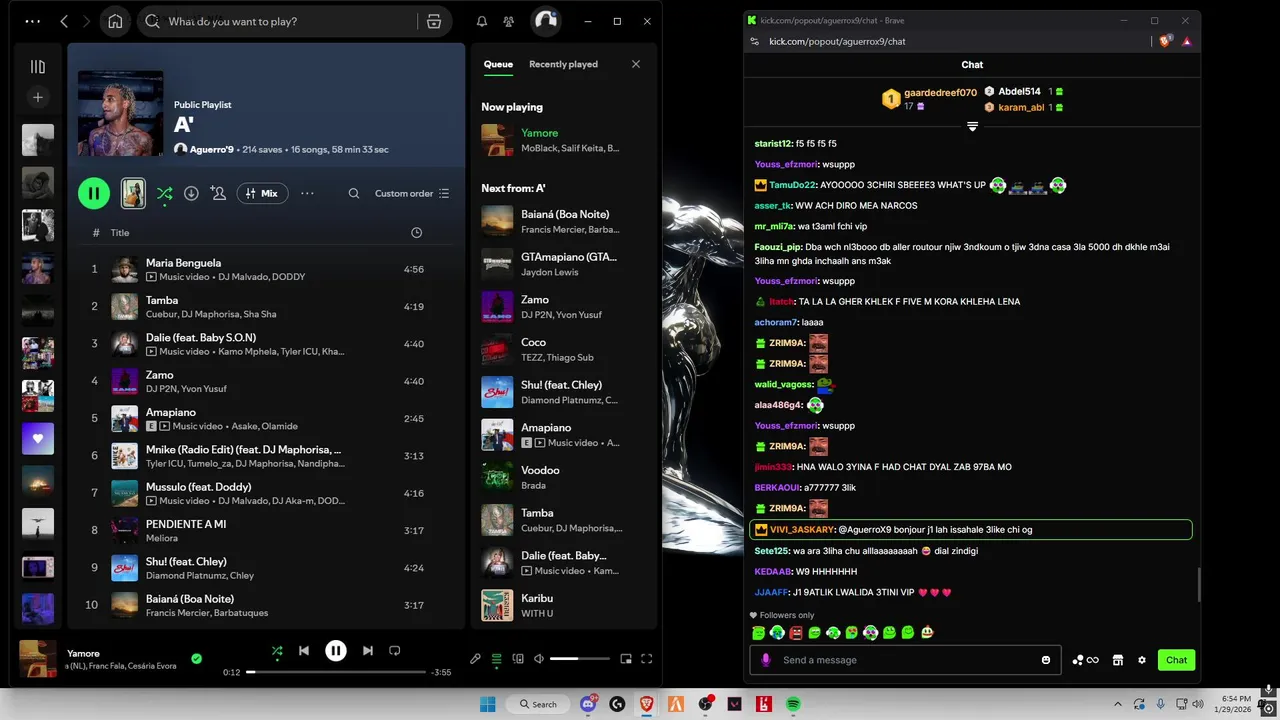View site information icon in Kick address bar
Viewport: 1280px width, 720px height.
coord(755,41)
